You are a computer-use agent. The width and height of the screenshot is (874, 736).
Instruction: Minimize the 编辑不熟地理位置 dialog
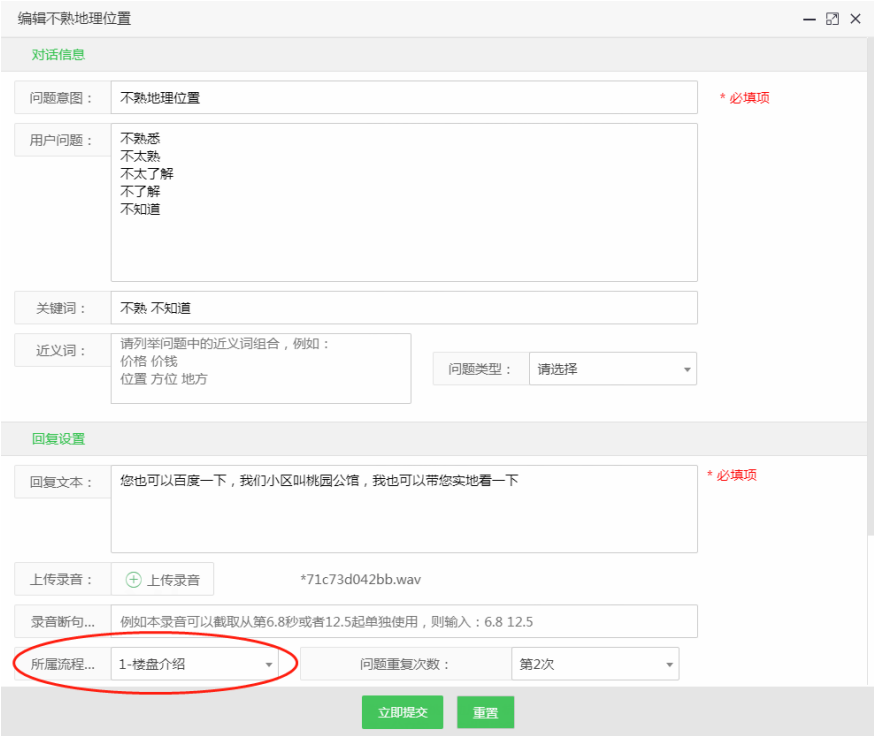coord(810,19)
